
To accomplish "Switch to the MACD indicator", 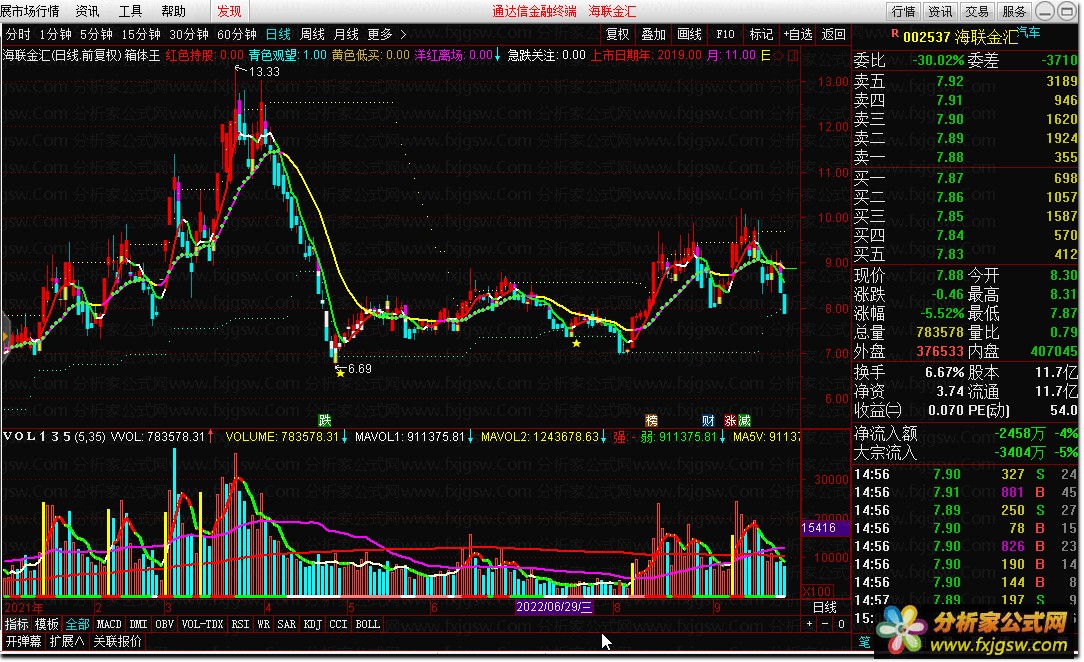I will point(109,624).
